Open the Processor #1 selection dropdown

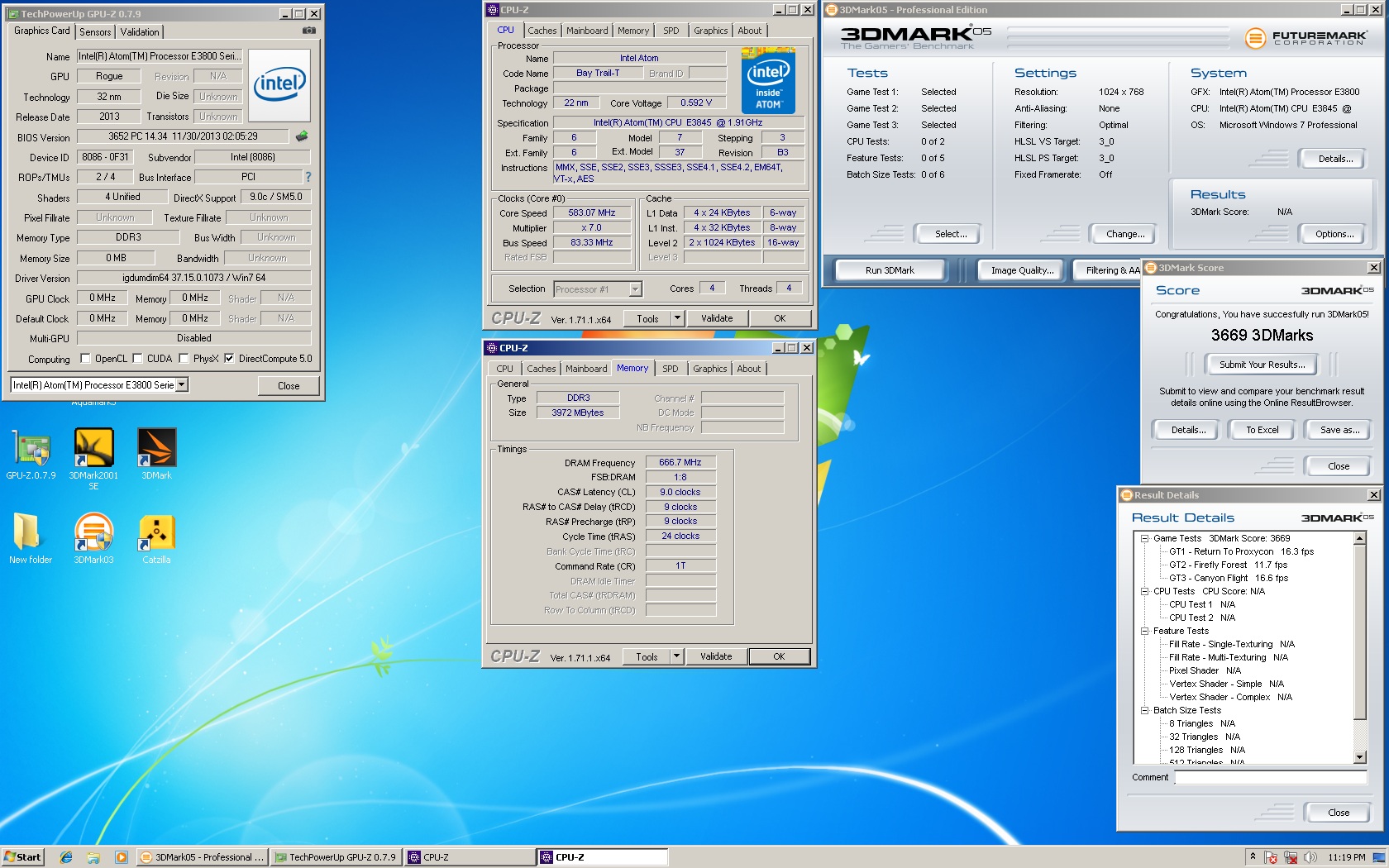pos(635,289)
